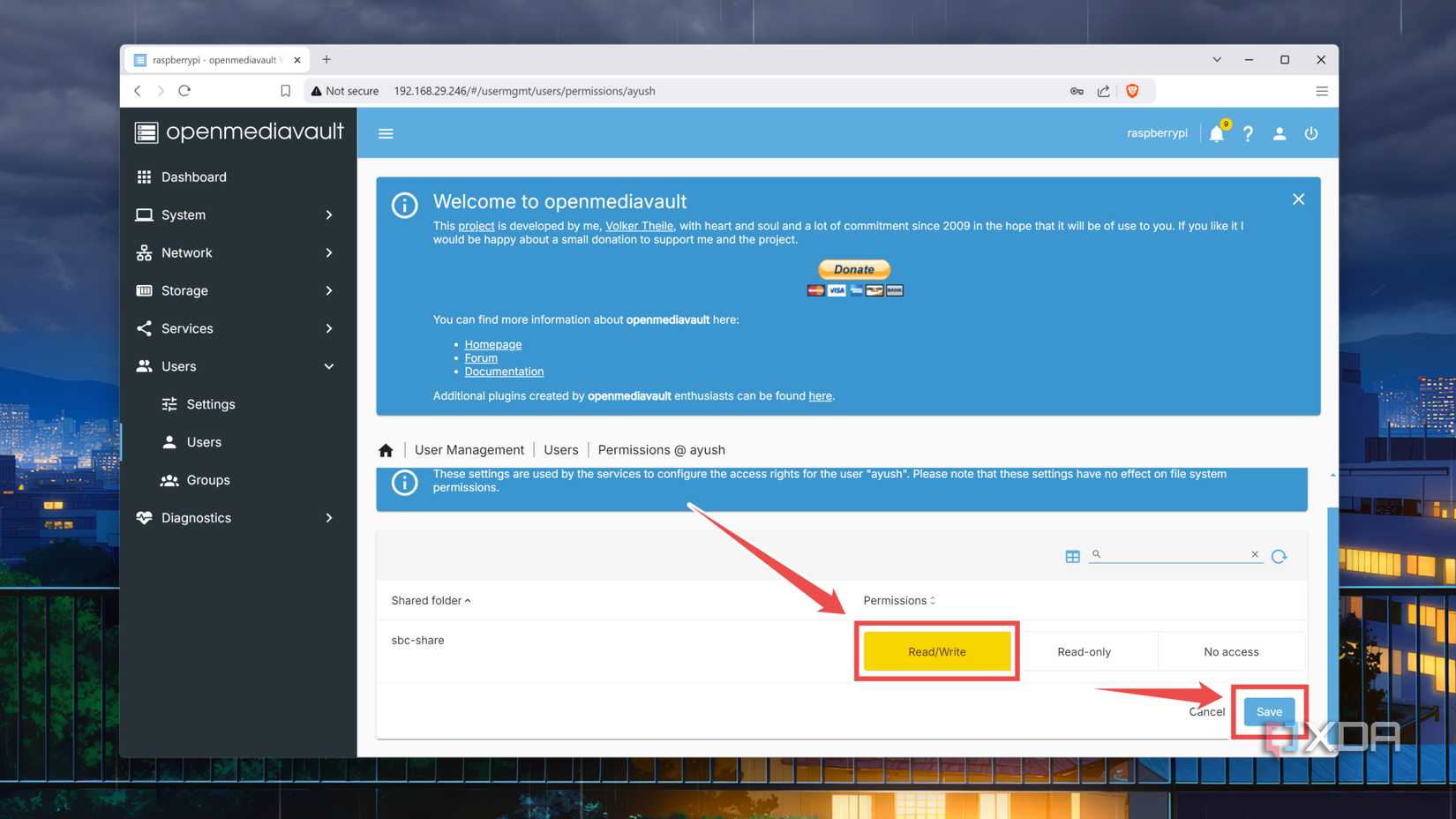Image resolution: width=1456 pixels, height=819 pixels.
Task: Save the permission changes
Action: (x=1269, y=711)
